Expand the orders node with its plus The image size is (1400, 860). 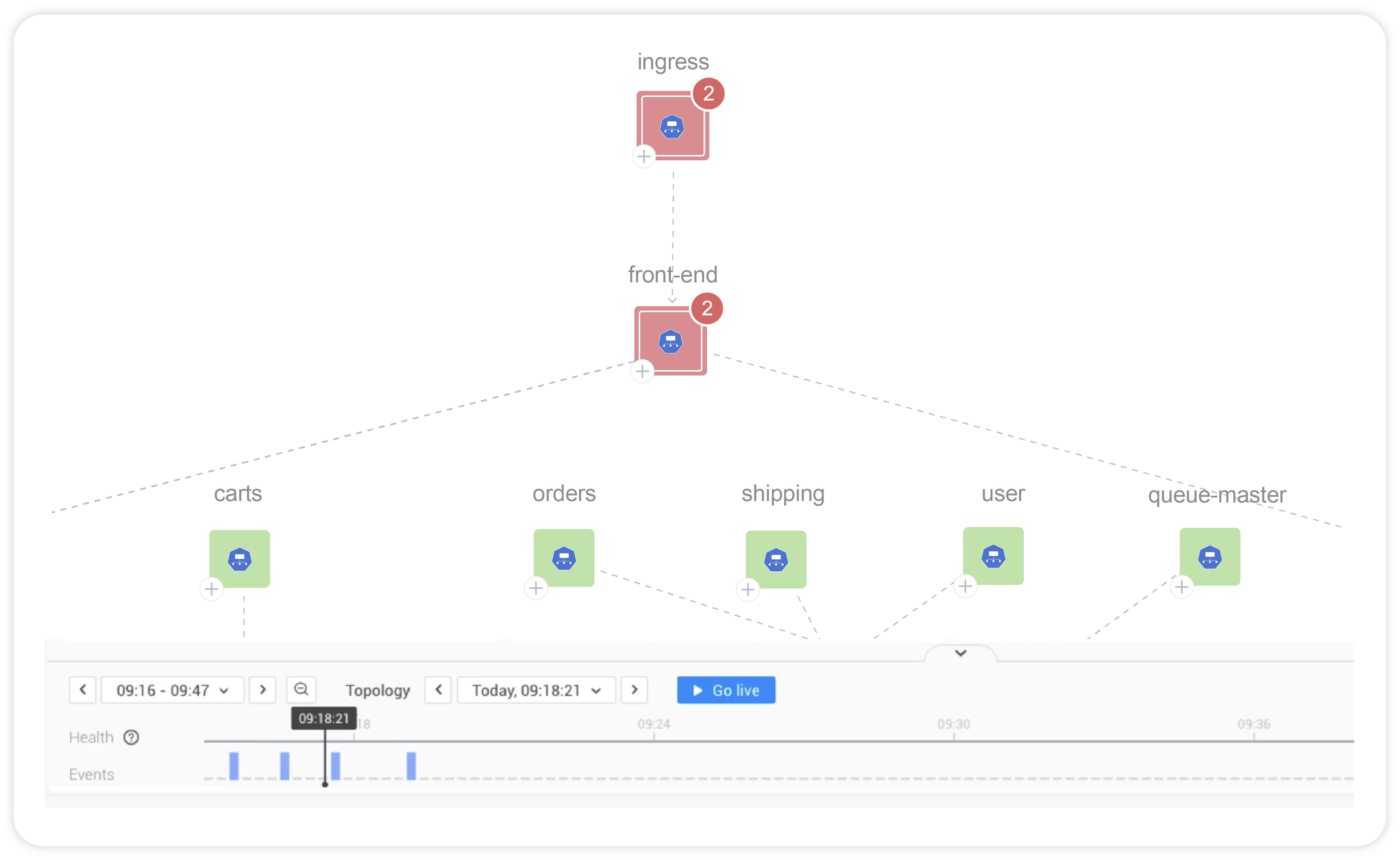[x=536, y=588]
